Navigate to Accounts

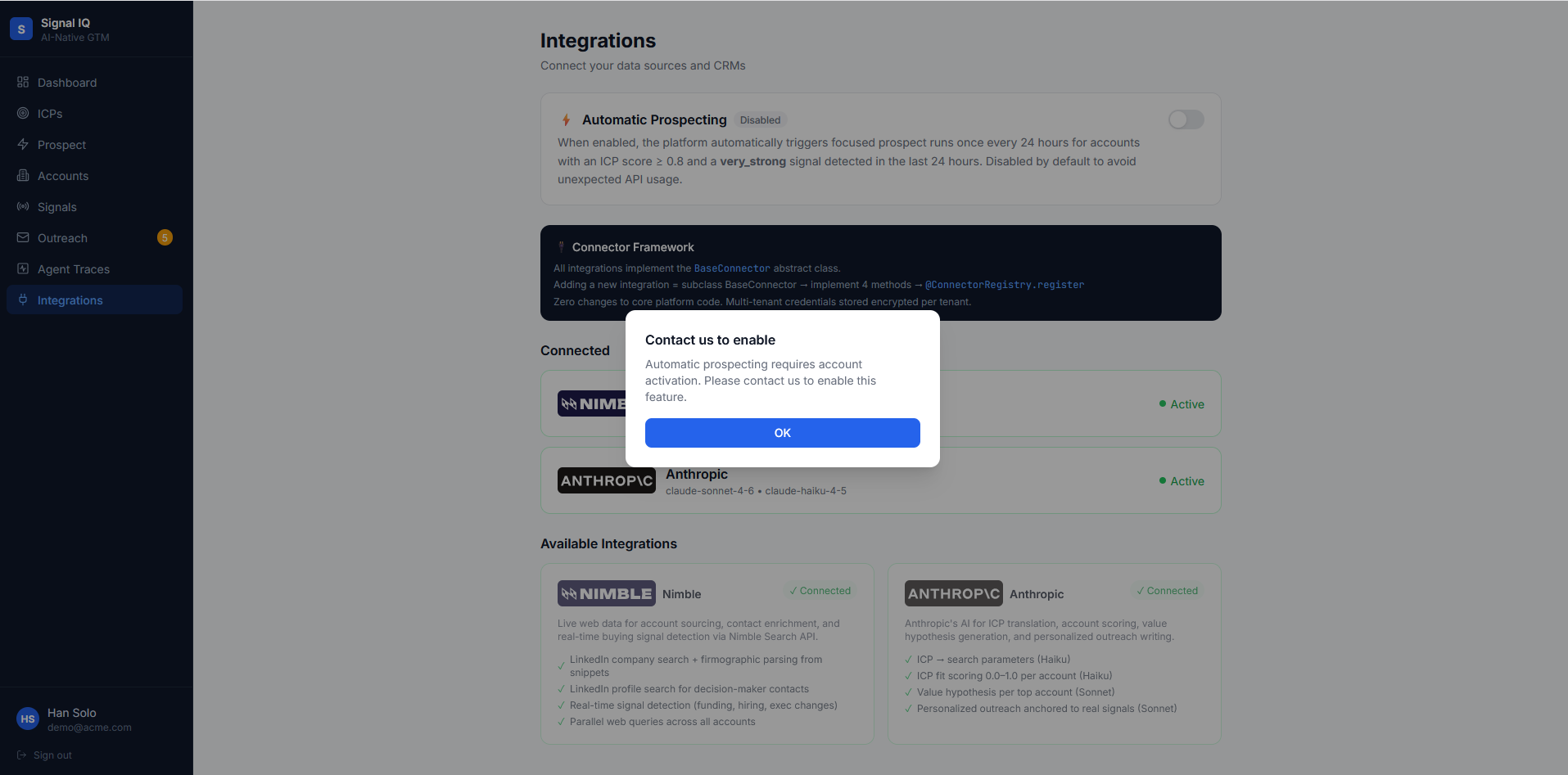click(94, 176)
